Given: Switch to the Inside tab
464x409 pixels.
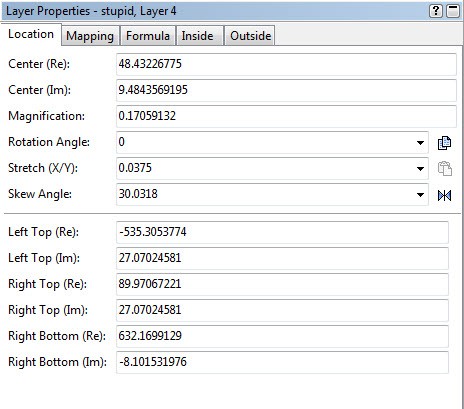Looking at the screenshot, I should (199, 36).
